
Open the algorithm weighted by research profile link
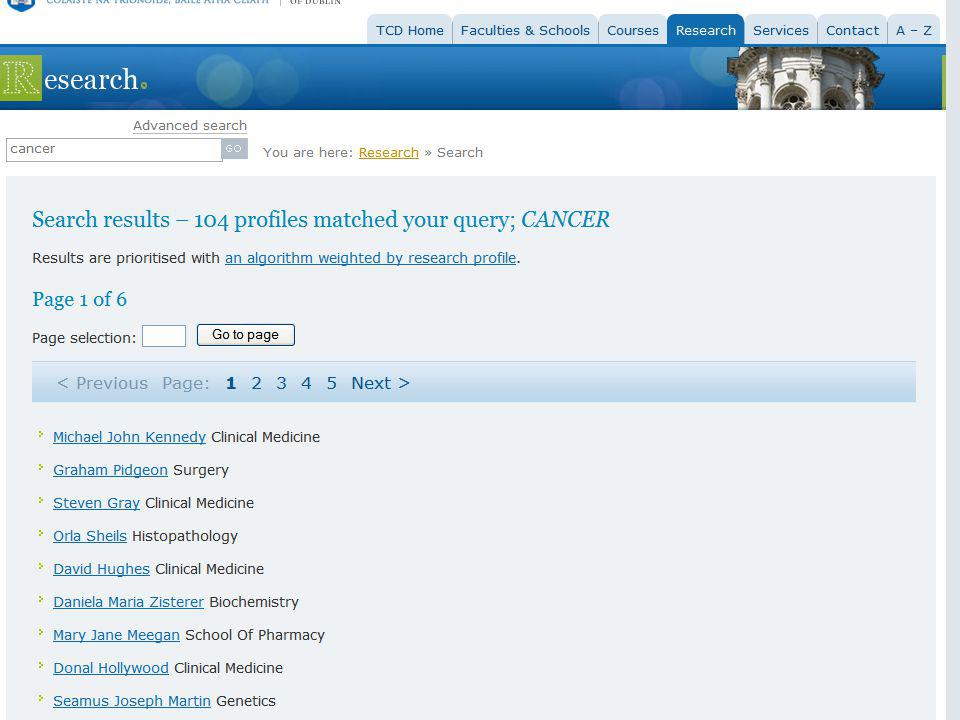point(370,258)
